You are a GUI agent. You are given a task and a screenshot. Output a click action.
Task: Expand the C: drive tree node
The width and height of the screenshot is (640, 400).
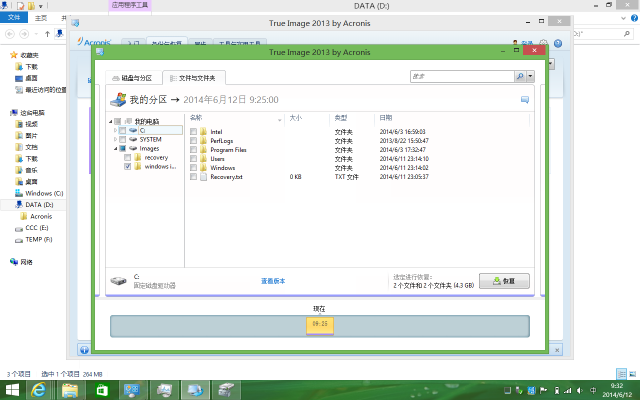[116, 131]
